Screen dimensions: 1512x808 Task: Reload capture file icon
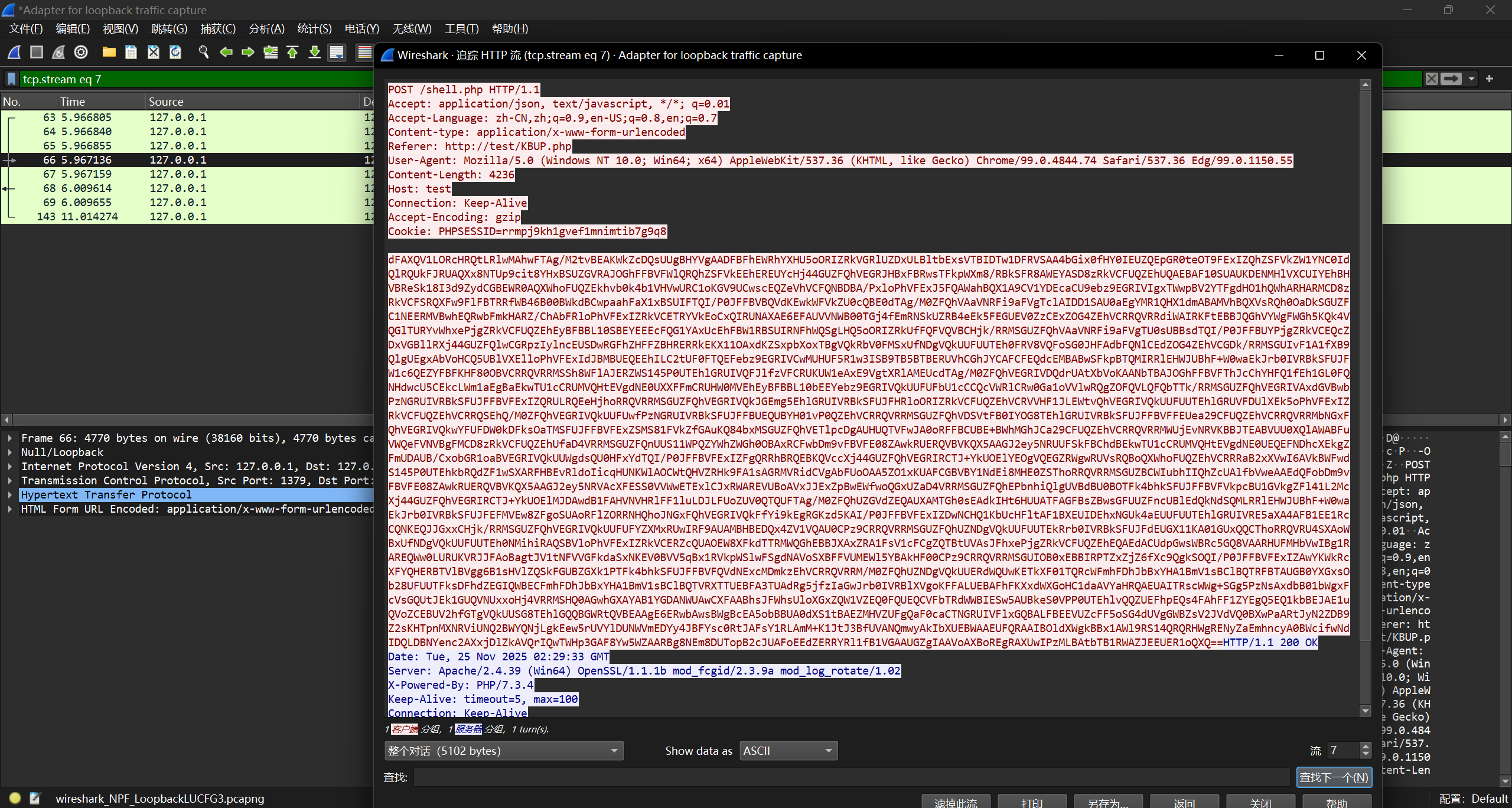click(x=175, y=53)
